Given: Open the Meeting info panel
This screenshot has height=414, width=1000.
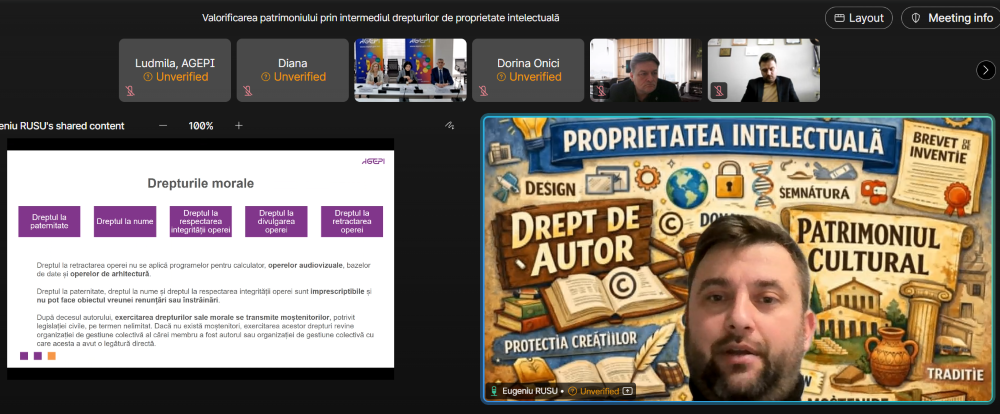Looking at the screenshot, I should pos(950,18).
